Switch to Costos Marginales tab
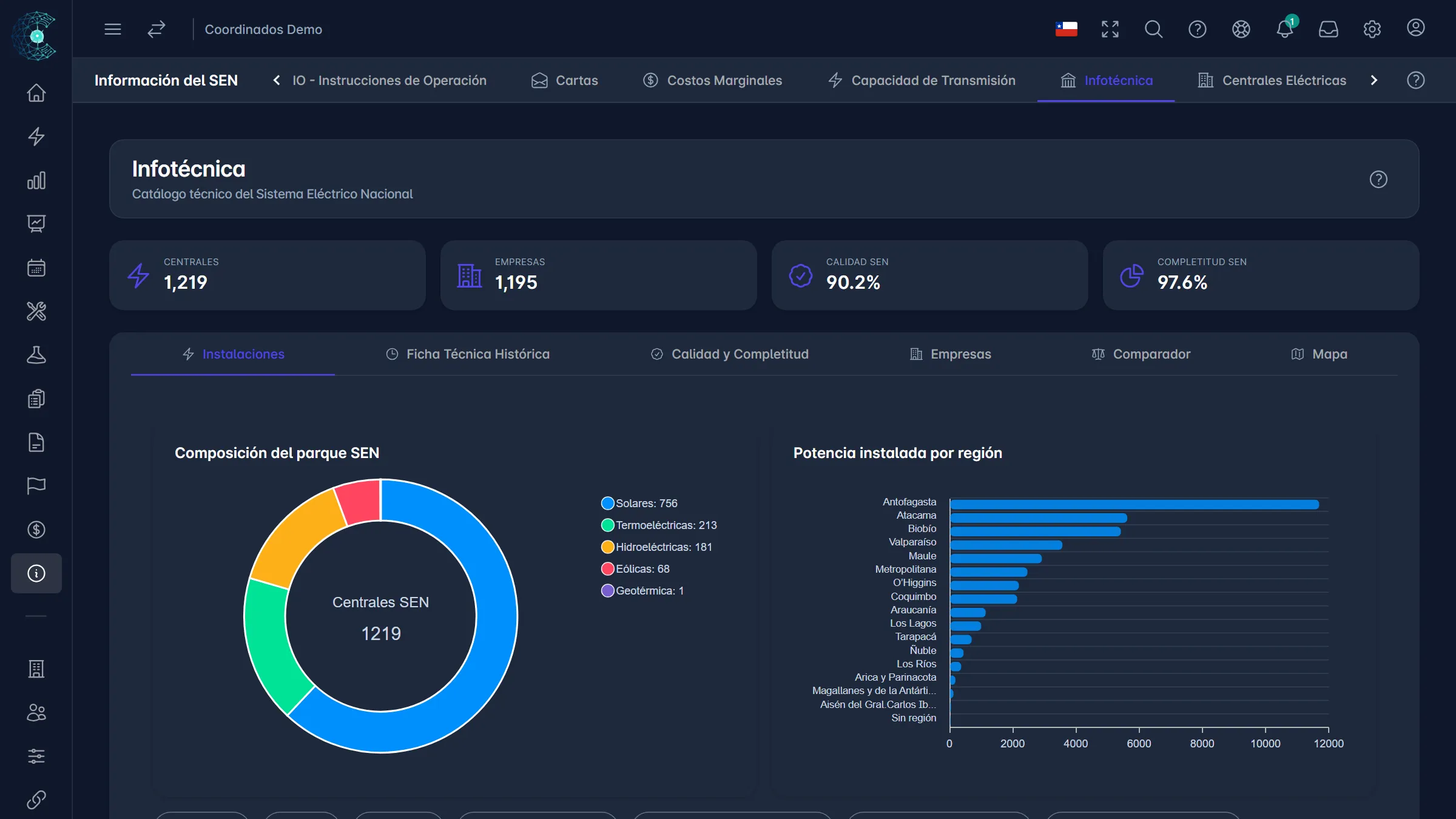 click(x=712, y=80)
